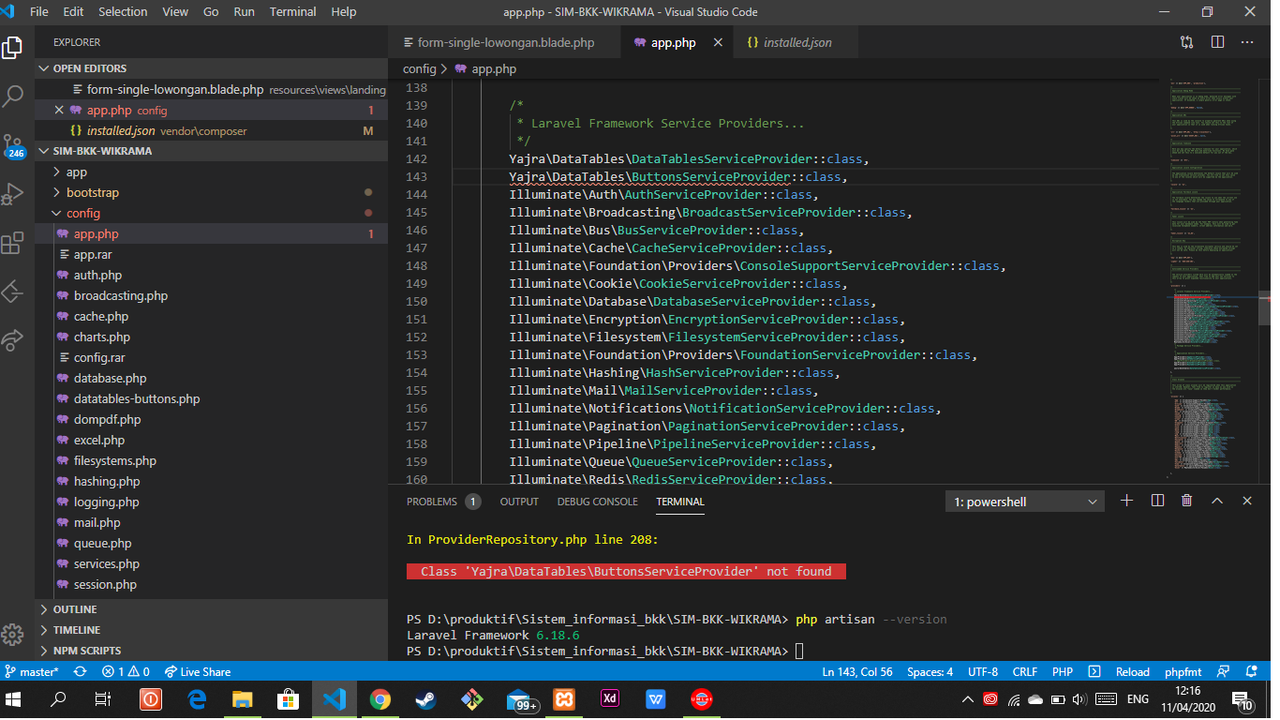The width and height of the screenshot is (1280, 720).
Task: Open database.php in the explorer
Action: point(110,378)
